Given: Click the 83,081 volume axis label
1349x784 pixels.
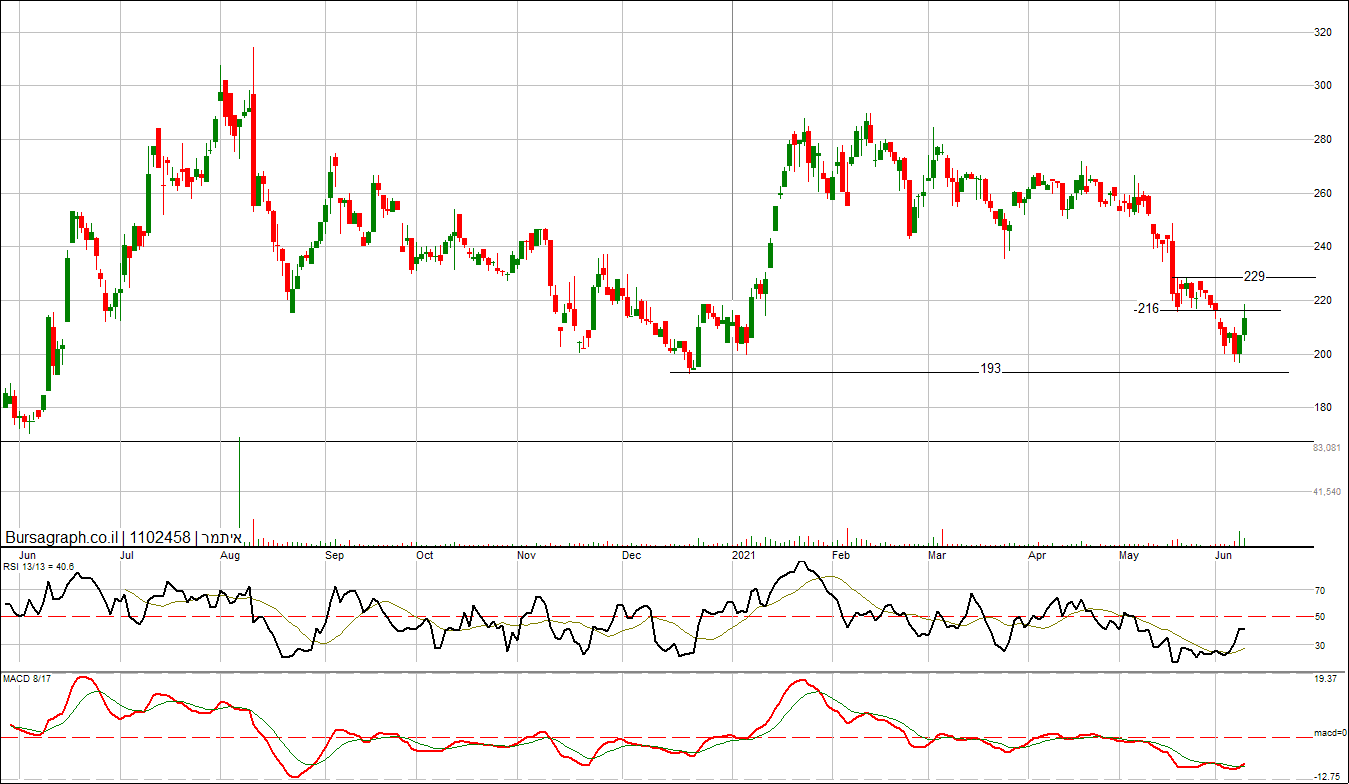Looking at the screenshot, I should (x=1326, y=448).
